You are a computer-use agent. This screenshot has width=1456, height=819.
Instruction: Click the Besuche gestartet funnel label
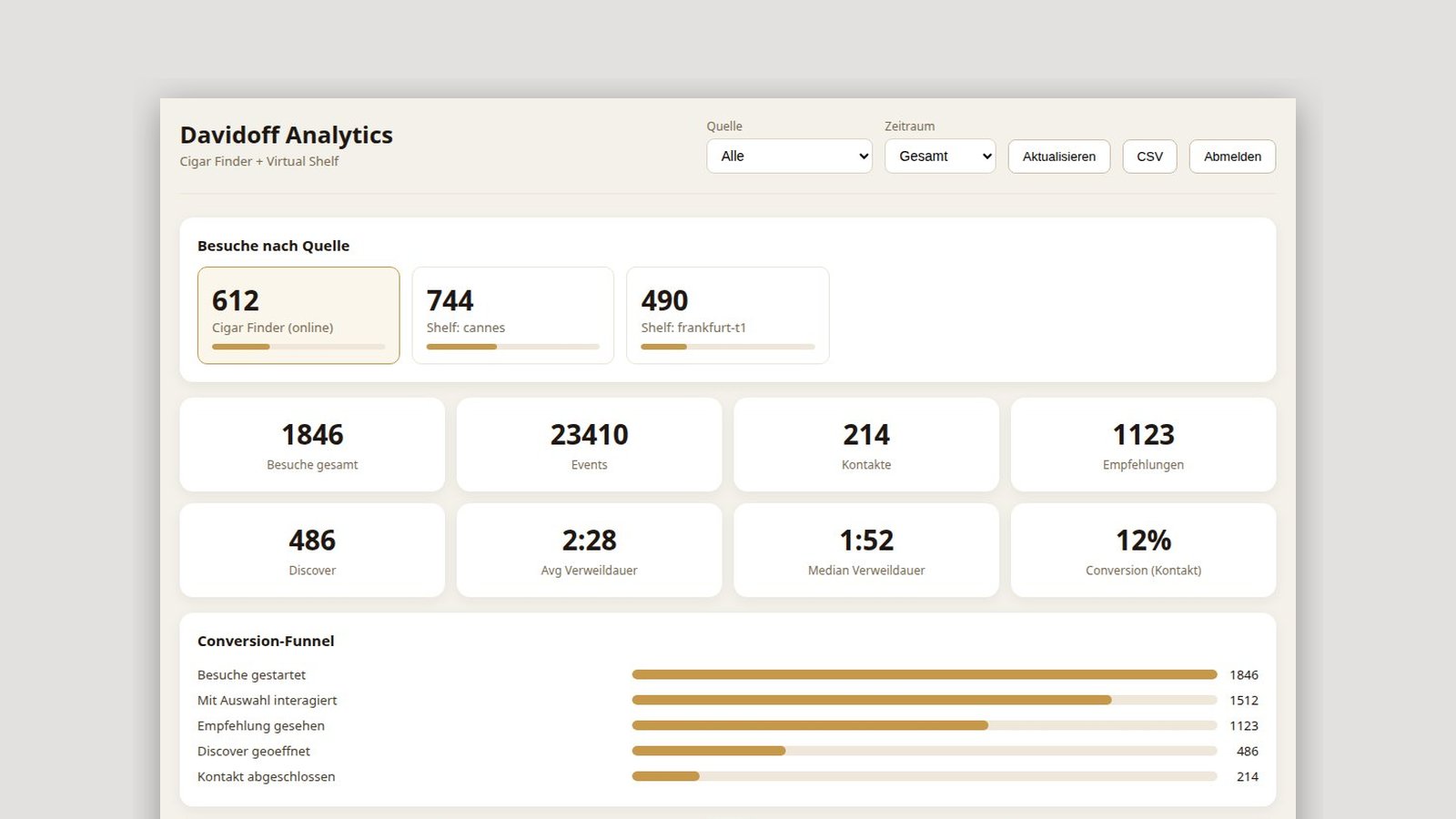pyautogui.click(x=251, y=674)
